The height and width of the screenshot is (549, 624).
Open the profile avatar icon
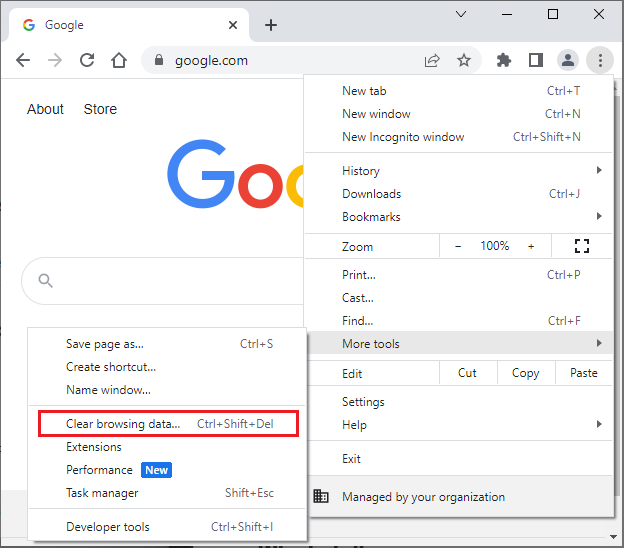pyautogui.click(x=567, y=60)
